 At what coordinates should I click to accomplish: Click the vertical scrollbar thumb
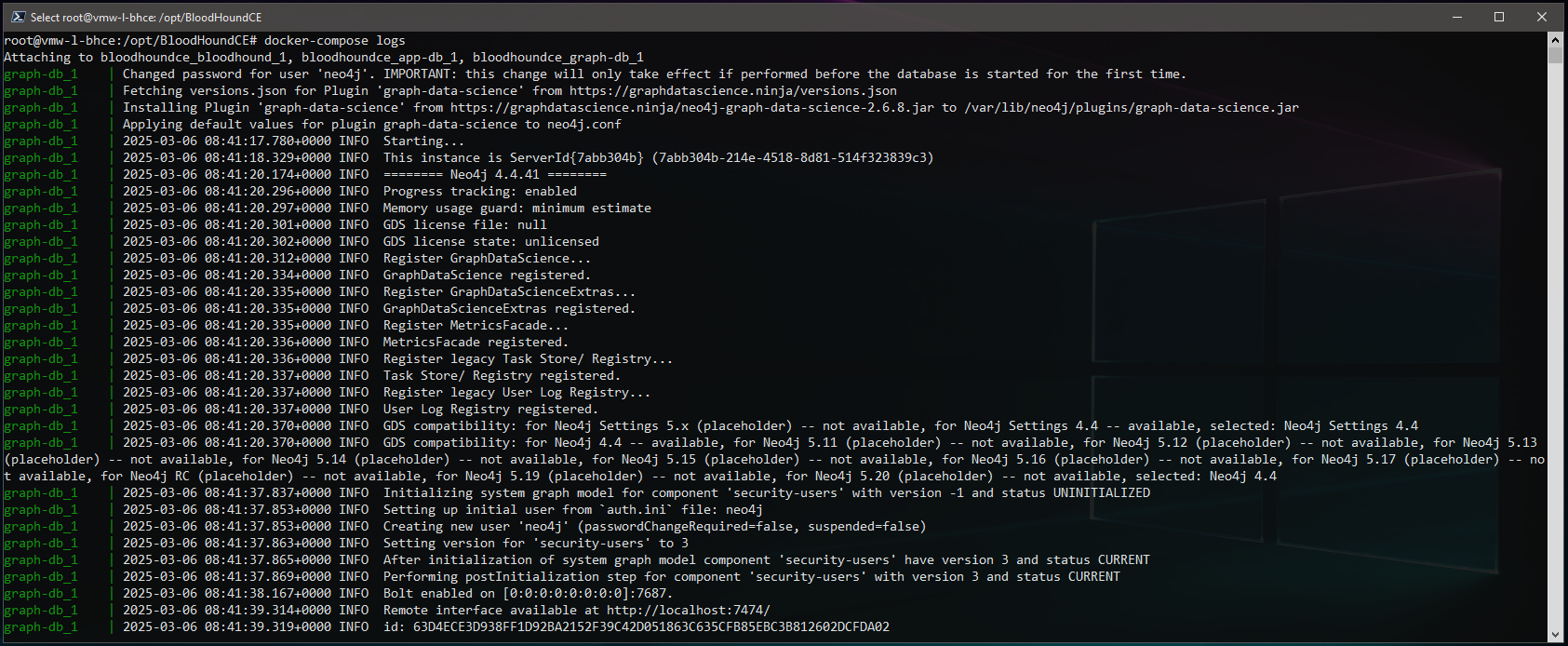click(1556, 56)
